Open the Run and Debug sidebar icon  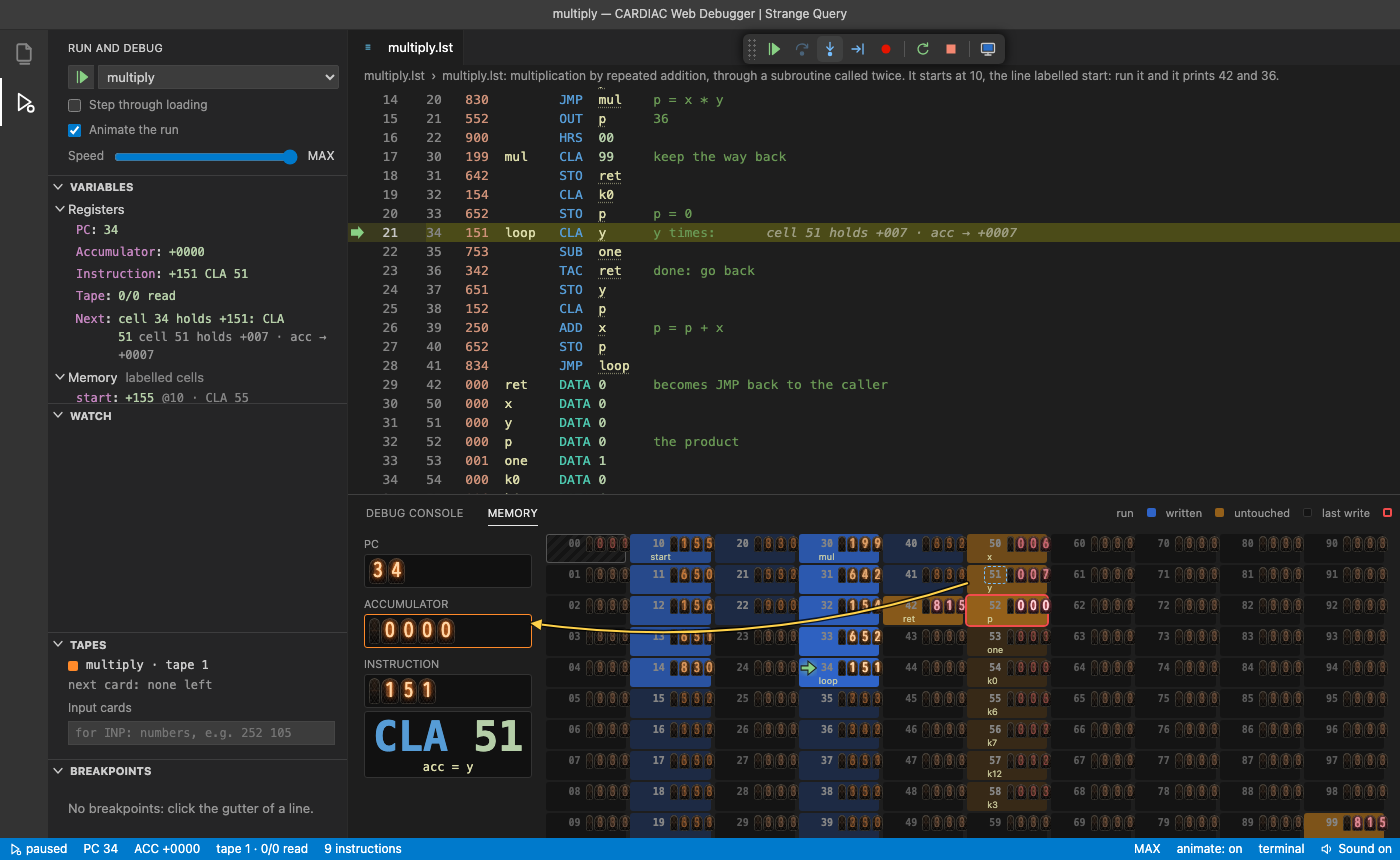point(24,102)
